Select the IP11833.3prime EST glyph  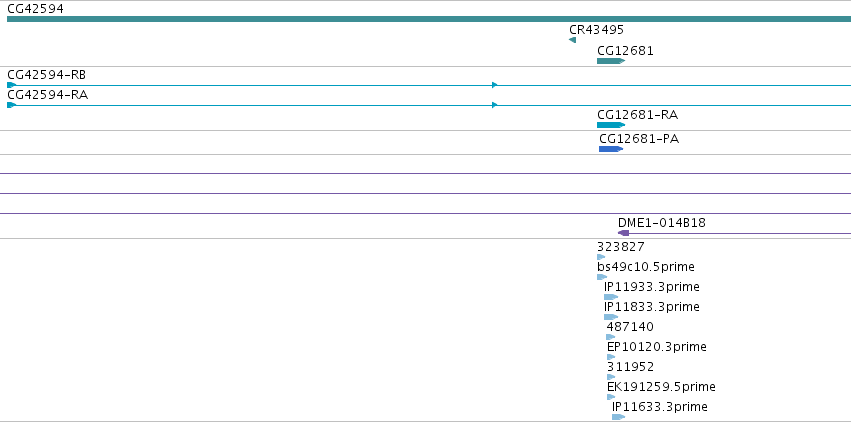coord(611,317)
